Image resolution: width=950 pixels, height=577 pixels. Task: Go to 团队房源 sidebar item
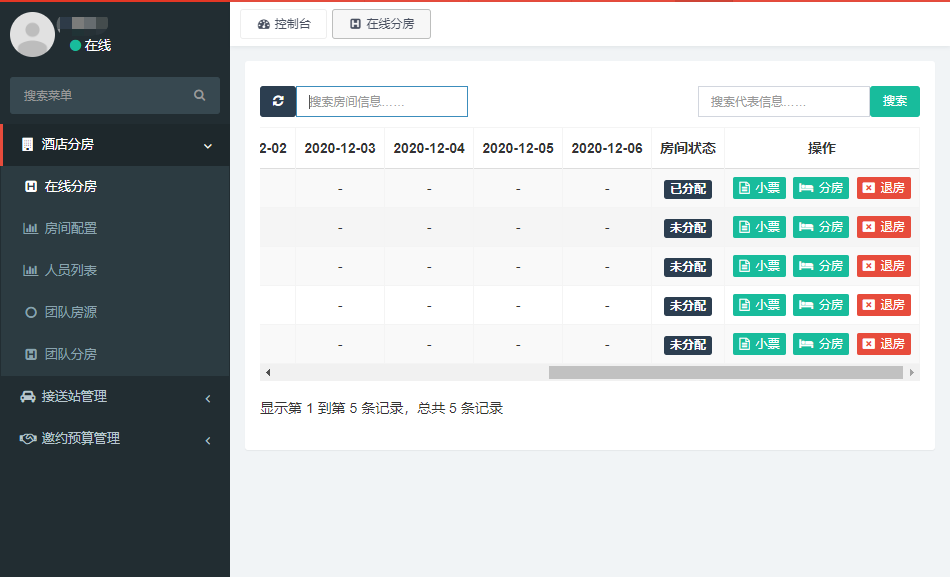click(x=70, y=313)
